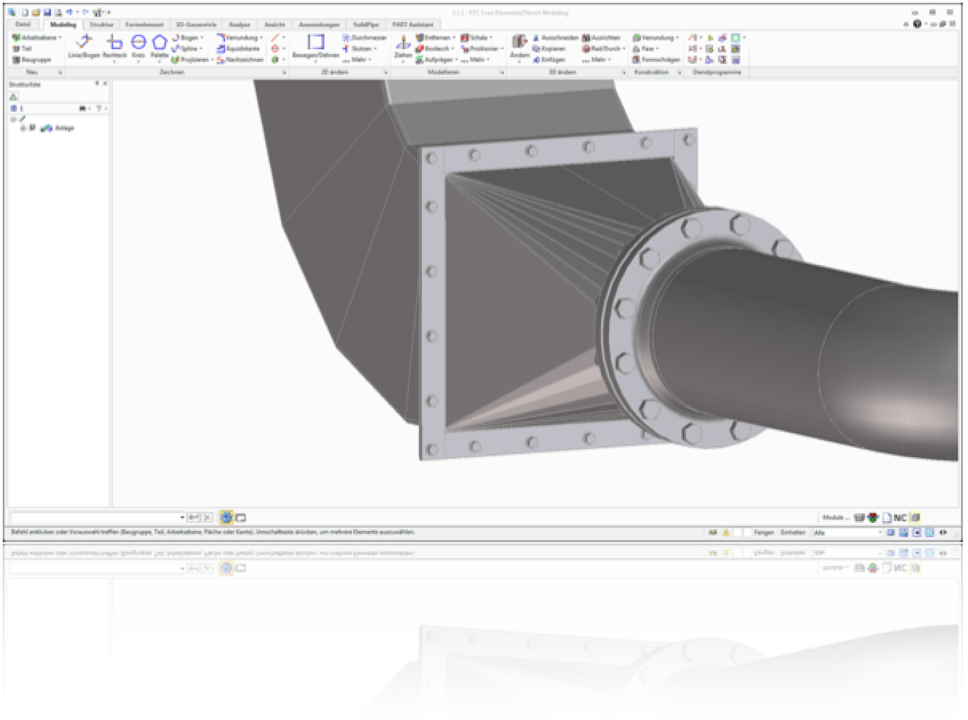Expand the Anlage tree node
Viewport: 968px width, 720px height.
click(23, 128)
